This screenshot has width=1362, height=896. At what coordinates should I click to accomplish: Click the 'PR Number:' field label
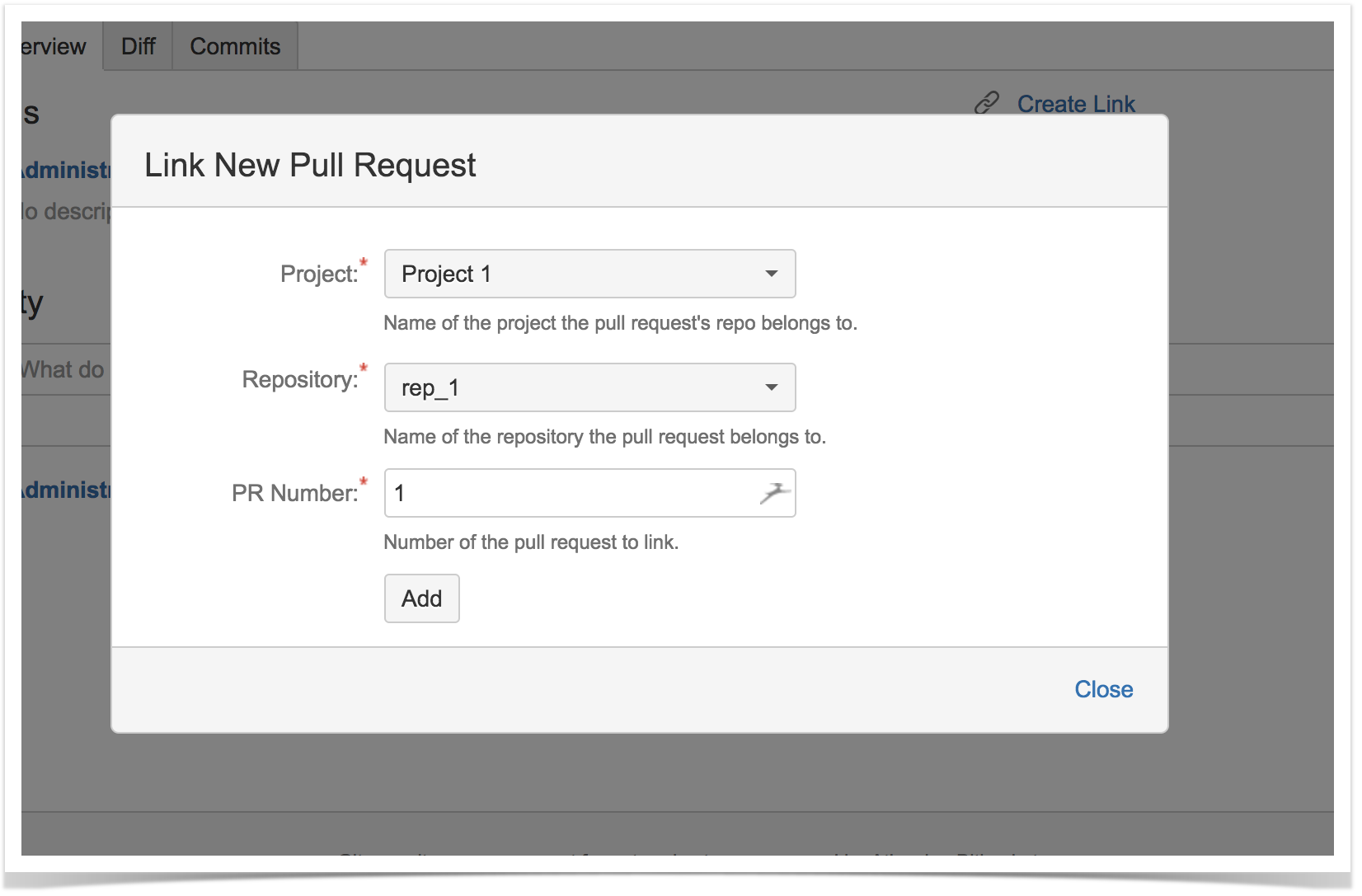[294, 493]
